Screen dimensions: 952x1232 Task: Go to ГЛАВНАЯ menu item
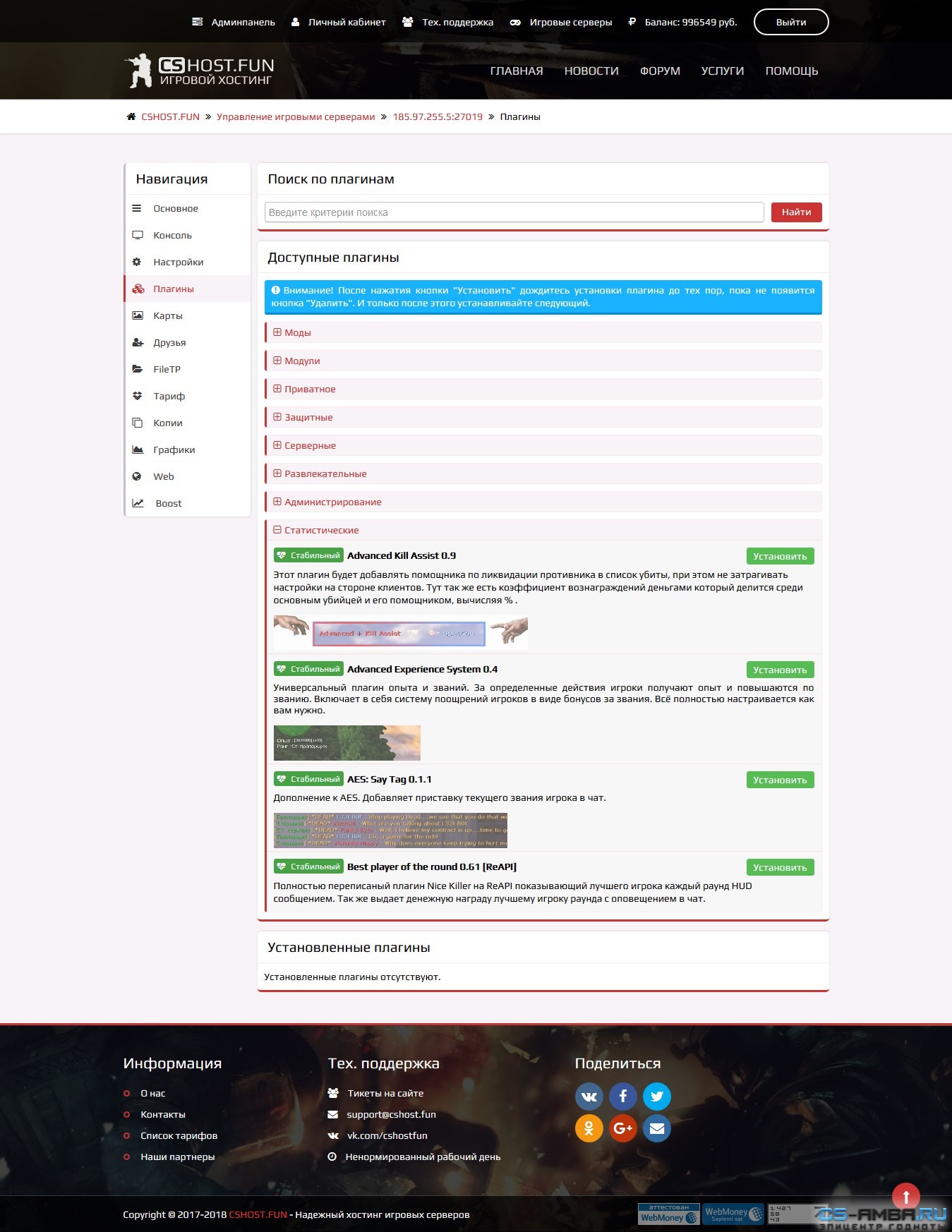[517, 71]
